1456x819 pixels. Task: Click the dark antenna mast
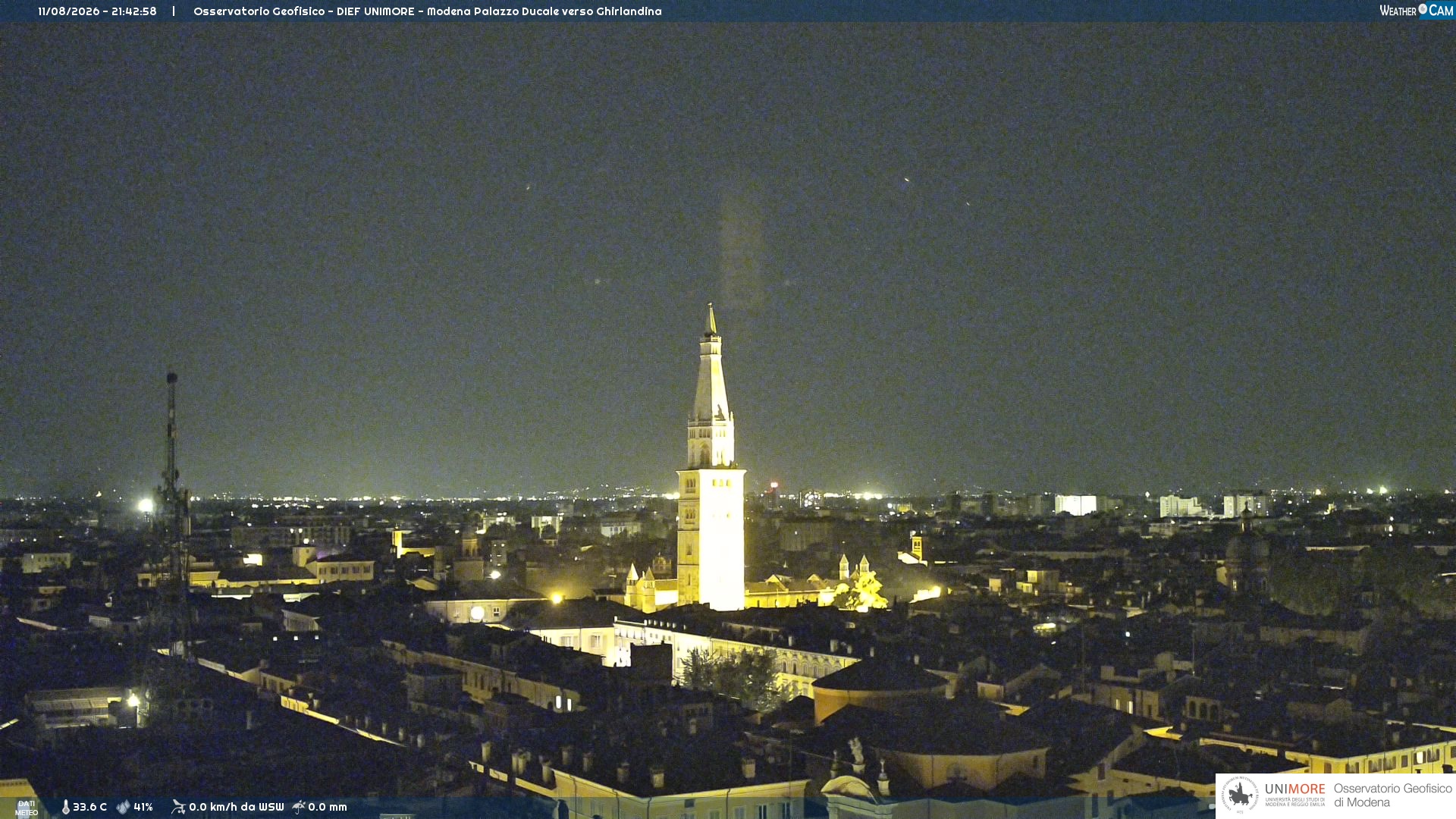point(174,516)
